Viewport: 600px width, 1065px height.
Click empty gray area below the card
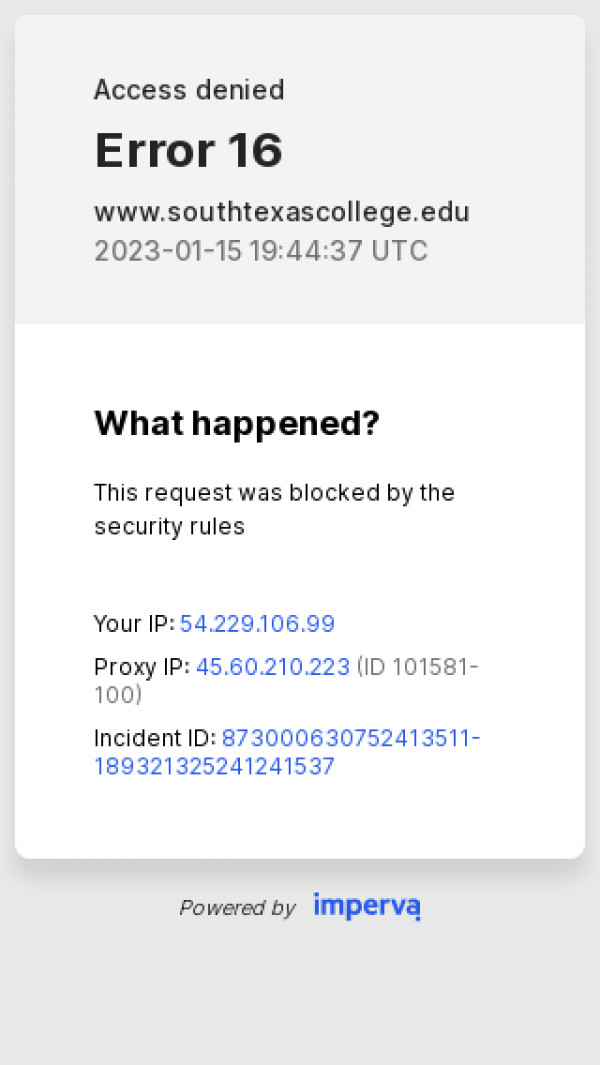300,1000
